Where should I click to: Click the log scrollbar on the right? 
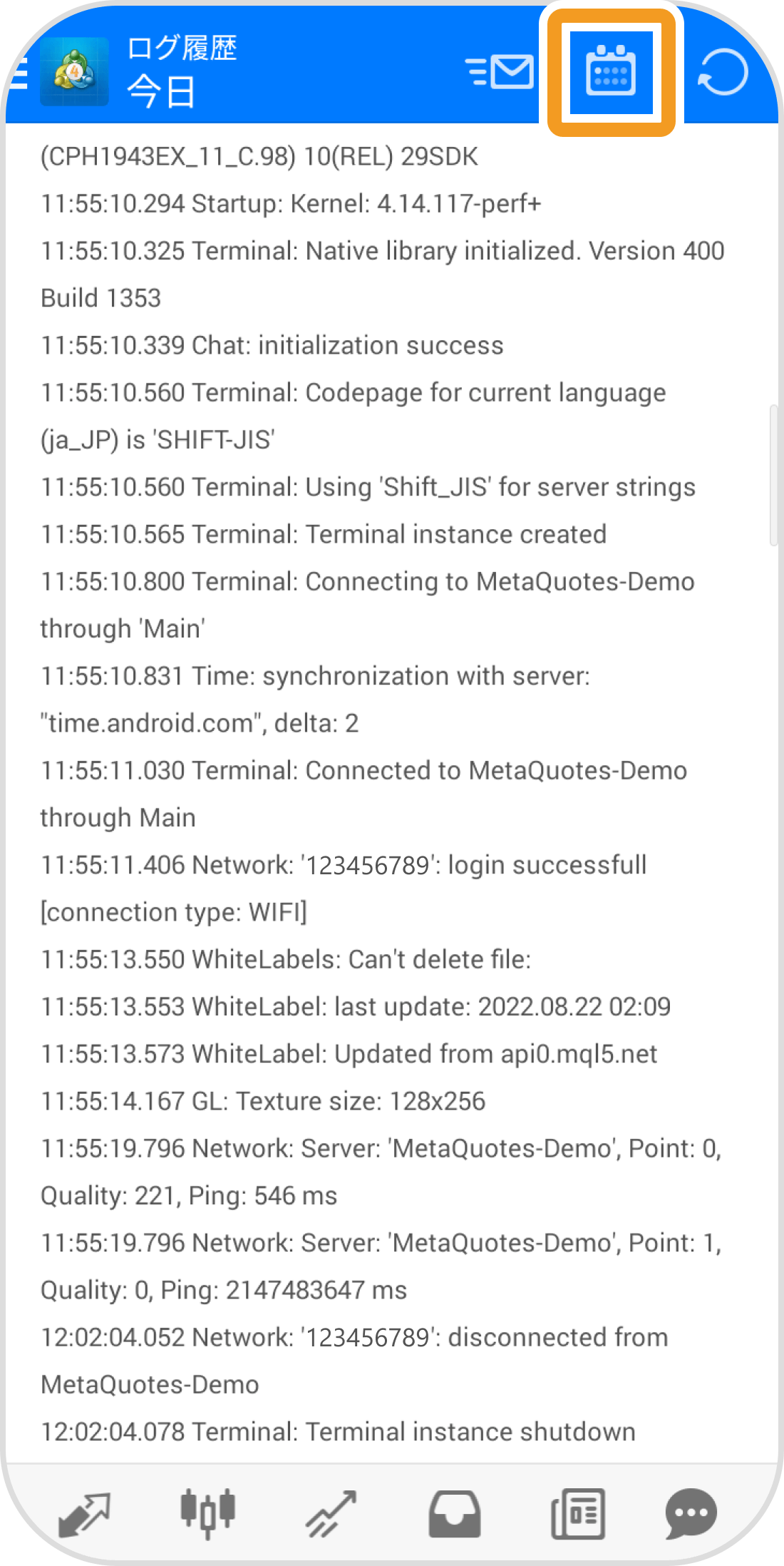[x=773, y=476]
